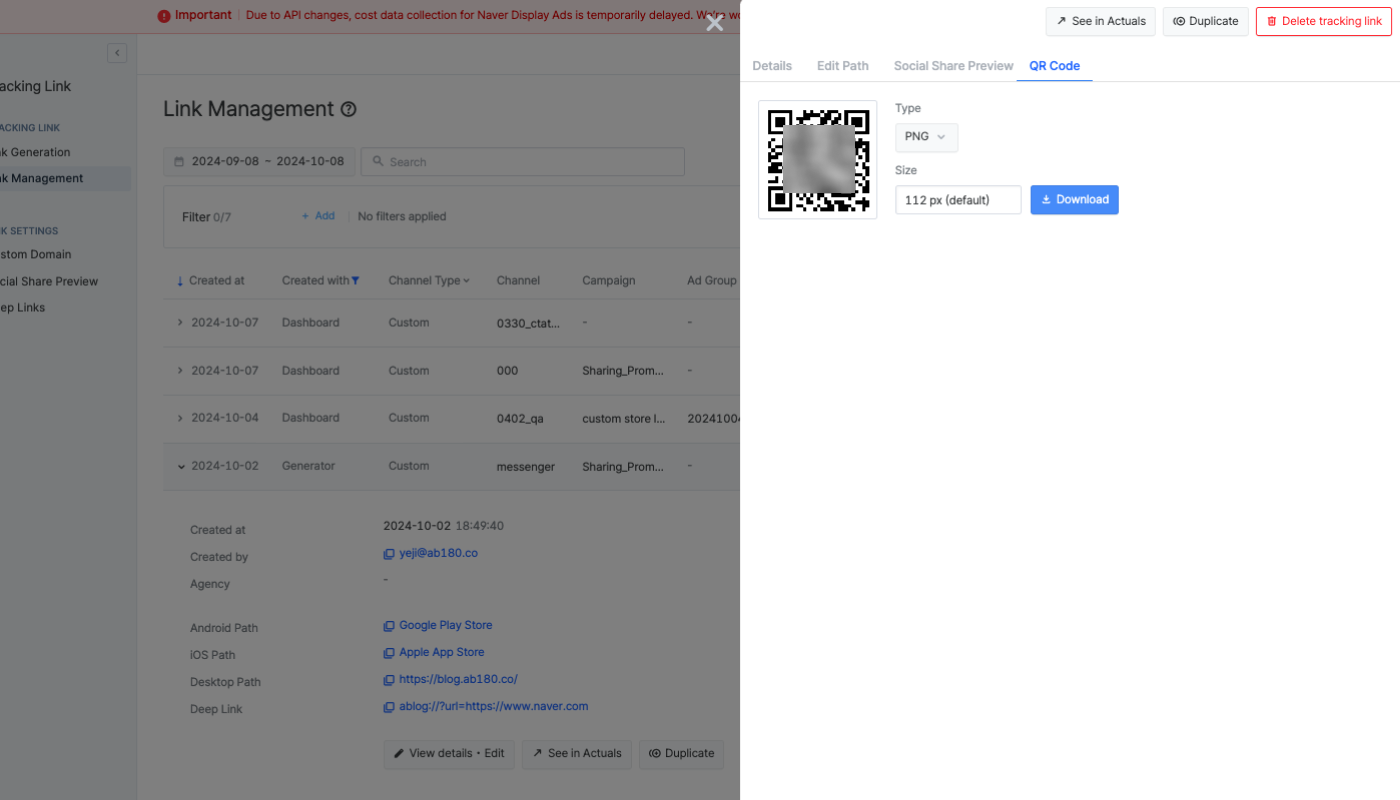Copy the ablog deep link URL
Image resolution: width=1400 pixels, height=800 pixels.
(389, 707)
